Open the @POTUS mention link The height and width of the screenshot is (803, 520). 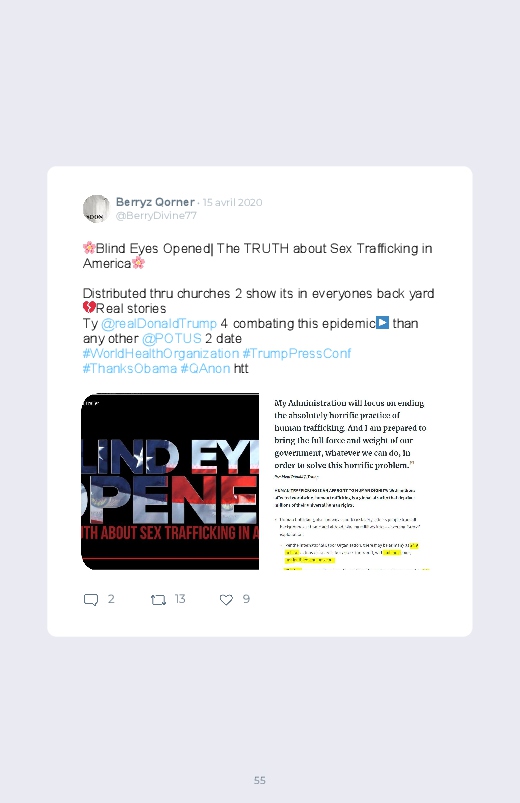click(x=172, y=339)
